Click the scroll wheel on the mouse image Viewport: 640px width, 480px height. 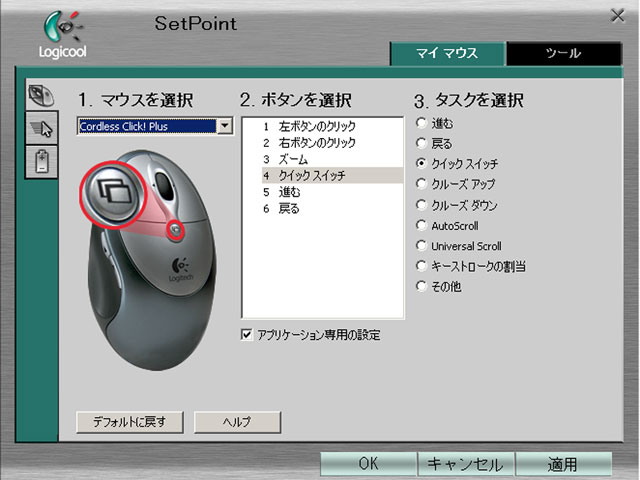click(x=166, y=184)
